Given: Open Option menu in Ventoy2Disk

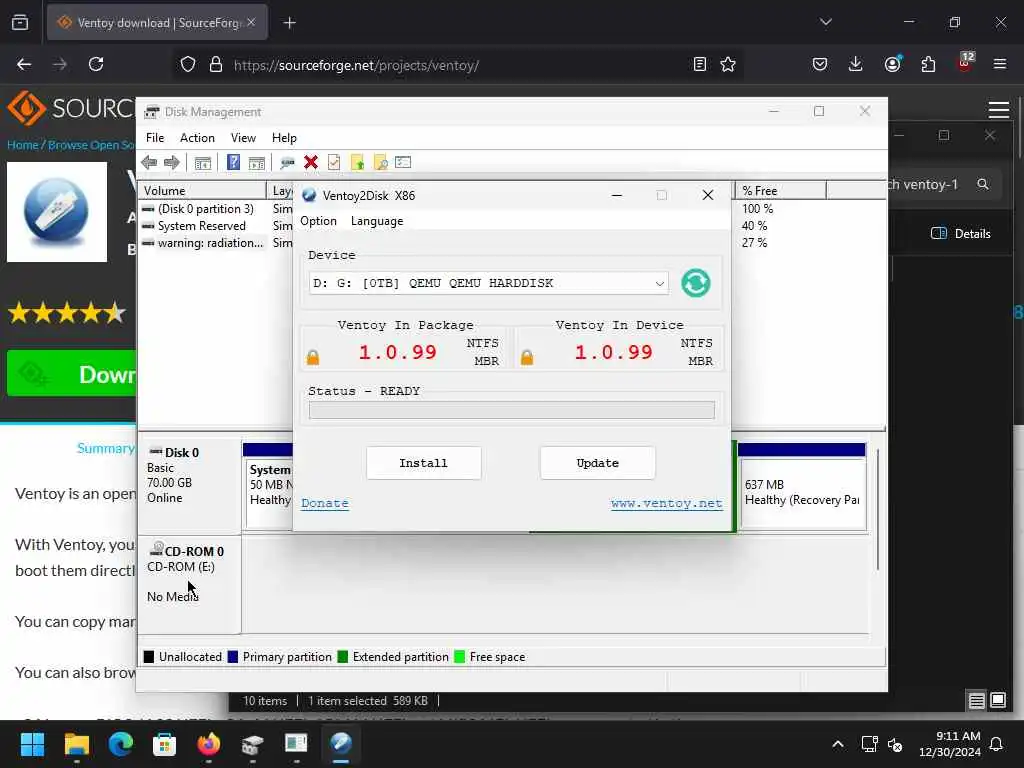Looking at the screenshot, I should [318, 221].
